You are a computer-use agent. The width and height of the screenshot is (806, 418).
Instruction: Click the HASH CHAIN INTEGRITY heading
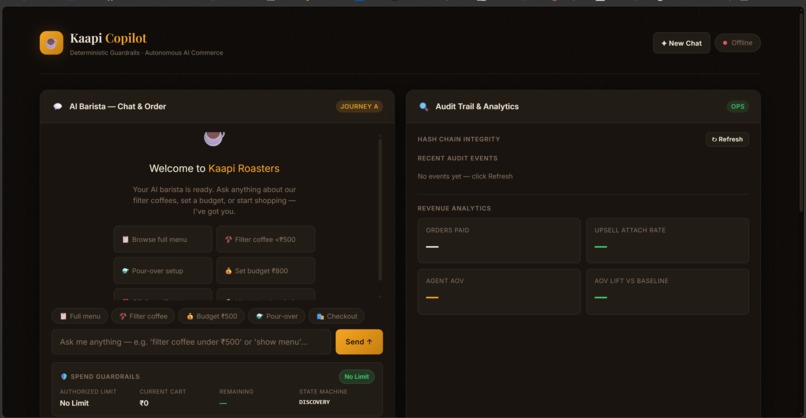pyautogui.click(x=459, y=139)
